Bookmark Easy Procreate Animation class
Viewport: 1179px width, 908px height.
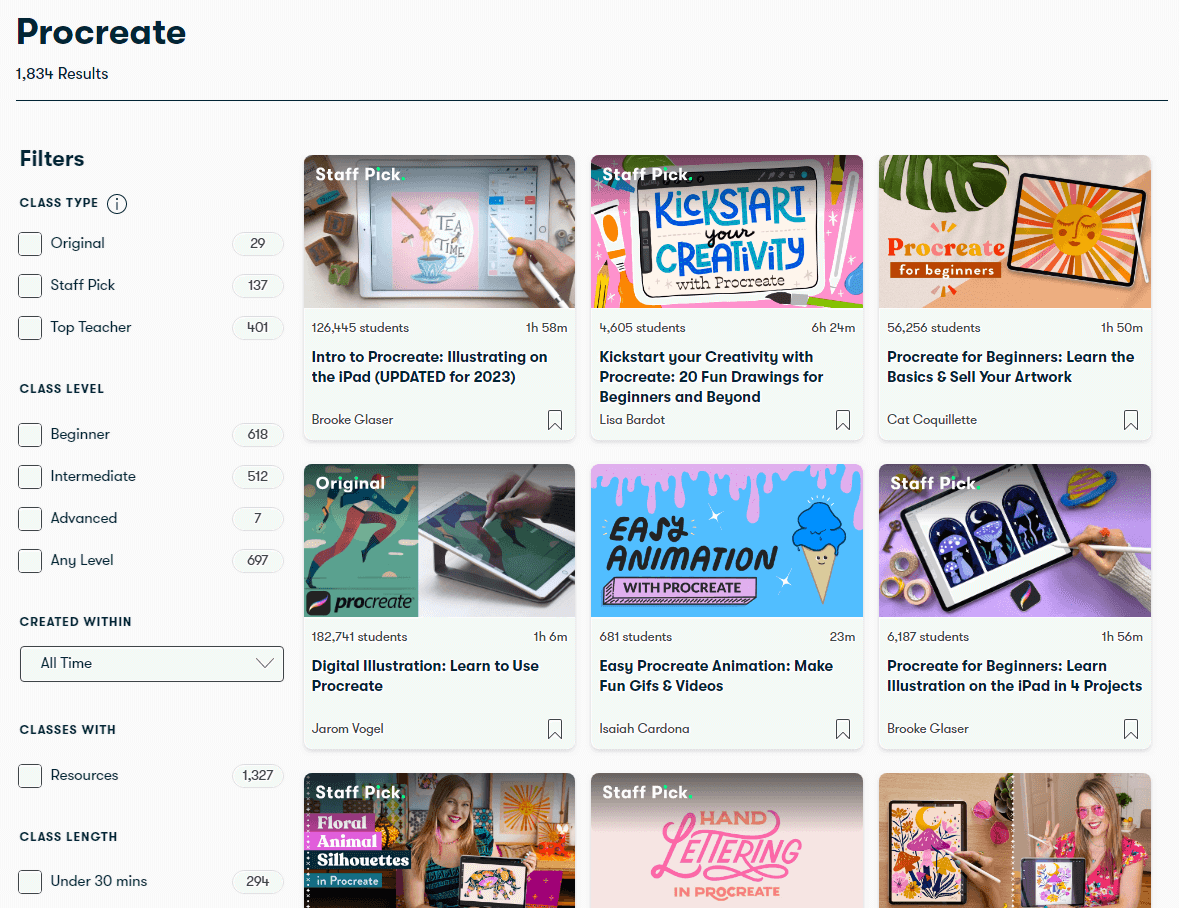click(x=843, y=729)
